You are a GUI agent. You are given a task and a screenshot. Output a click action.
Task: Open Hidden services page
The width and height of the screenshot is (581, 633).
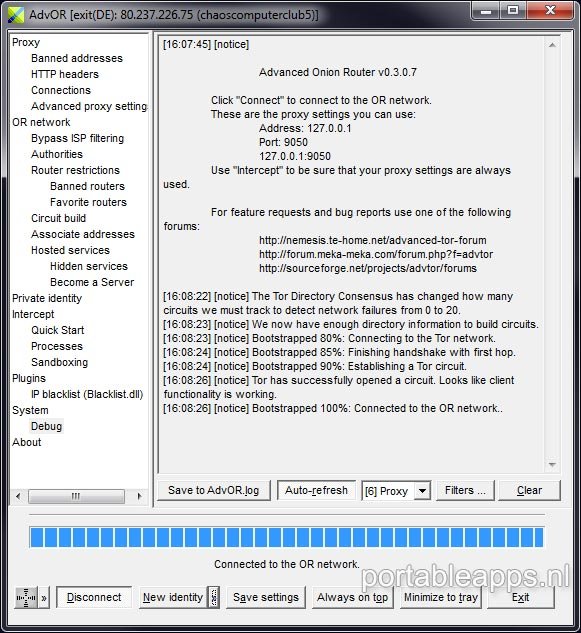click(x=88, y=266)
